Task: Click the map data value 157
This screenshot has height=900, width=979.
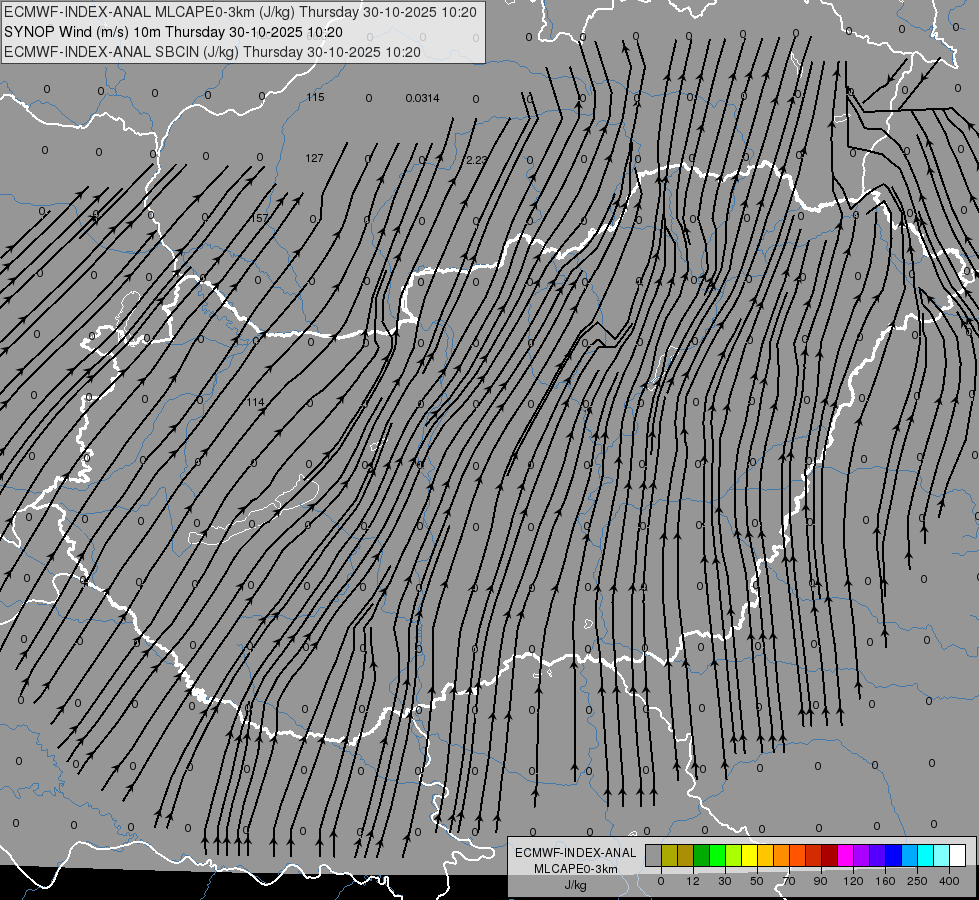Action: tap(258, 218)
